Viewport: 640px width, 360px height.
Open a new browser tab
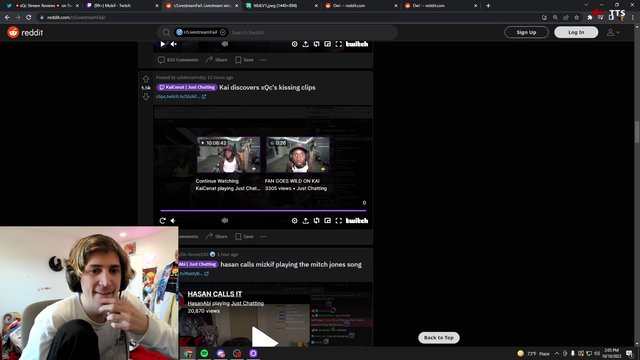click(488, 6)
